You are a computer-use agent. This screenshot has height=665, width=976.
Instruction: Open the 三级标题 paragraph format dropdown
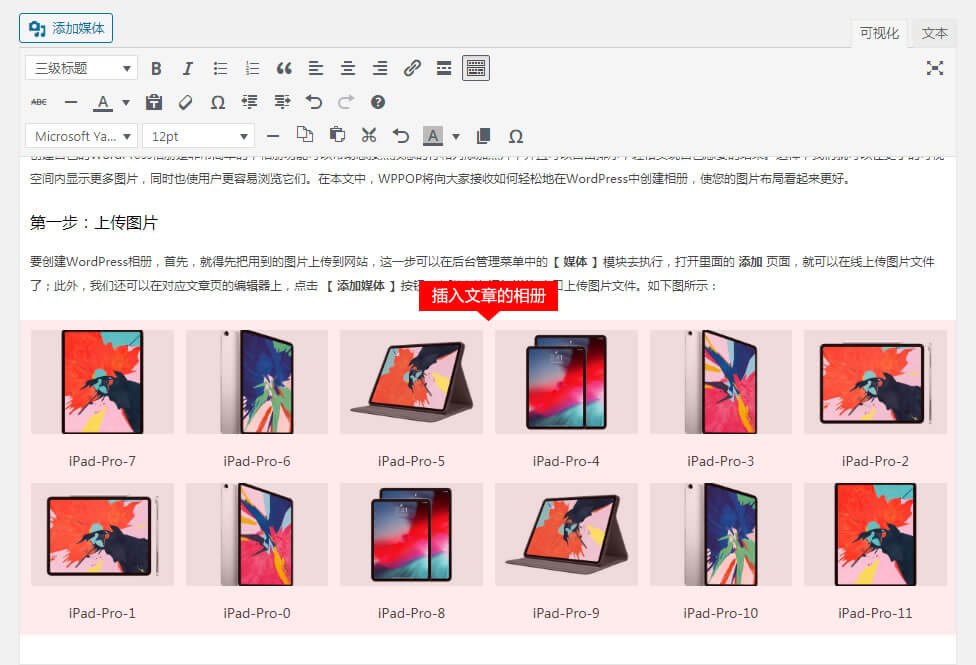[x=82, y=68]
